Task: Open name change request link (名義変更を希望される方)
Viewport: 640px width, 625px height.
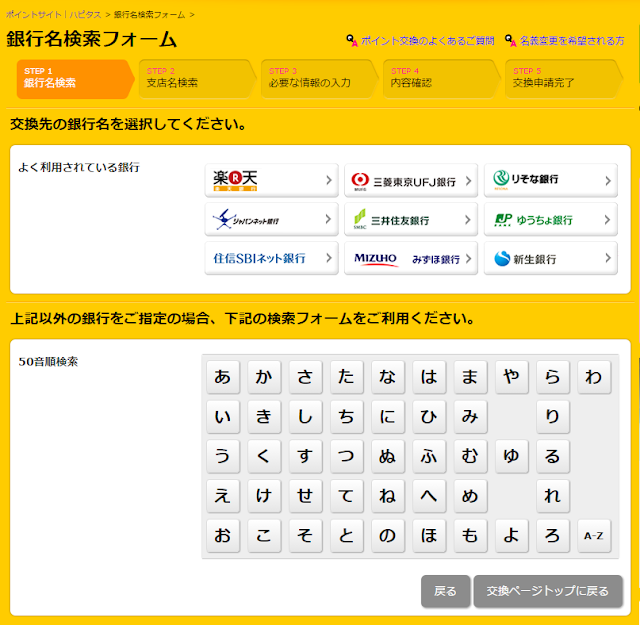Action: [x=572, y=41]
